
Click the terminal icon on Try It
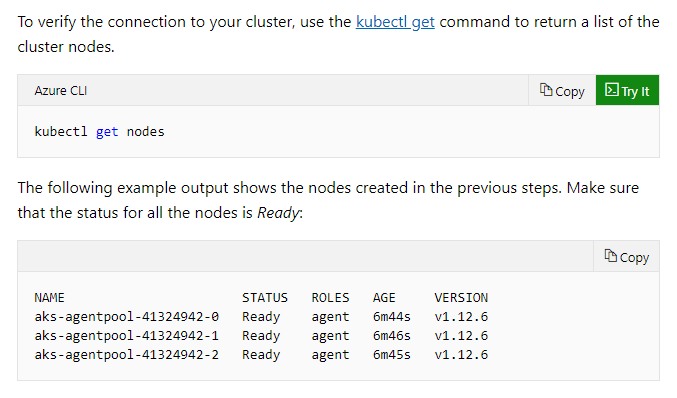pos(611,90)
